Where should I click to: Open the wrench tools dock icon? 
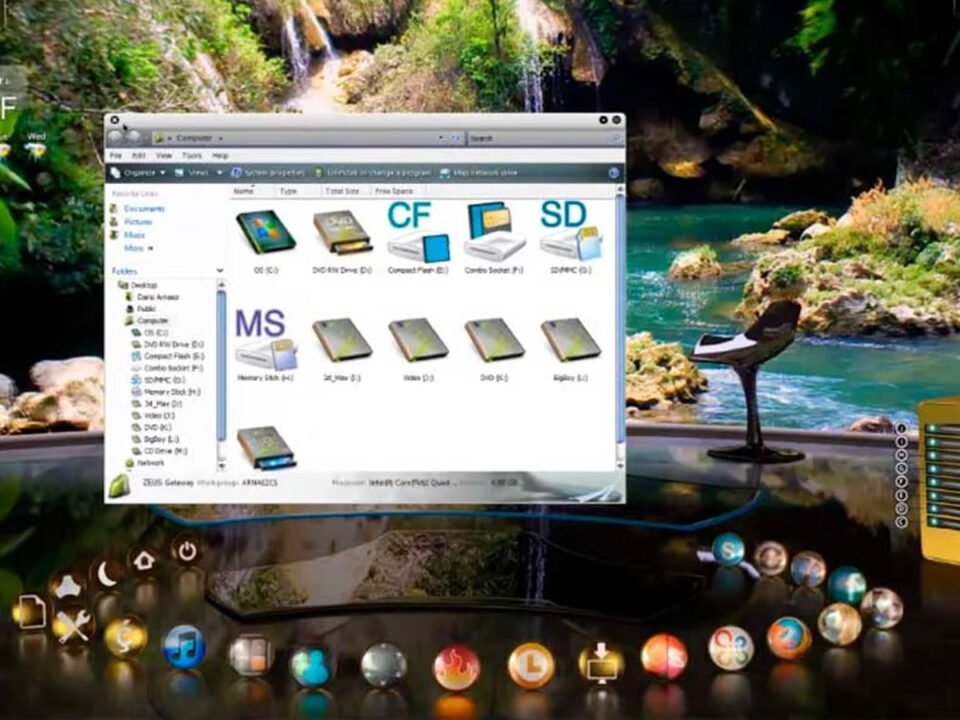pos(73,626)
